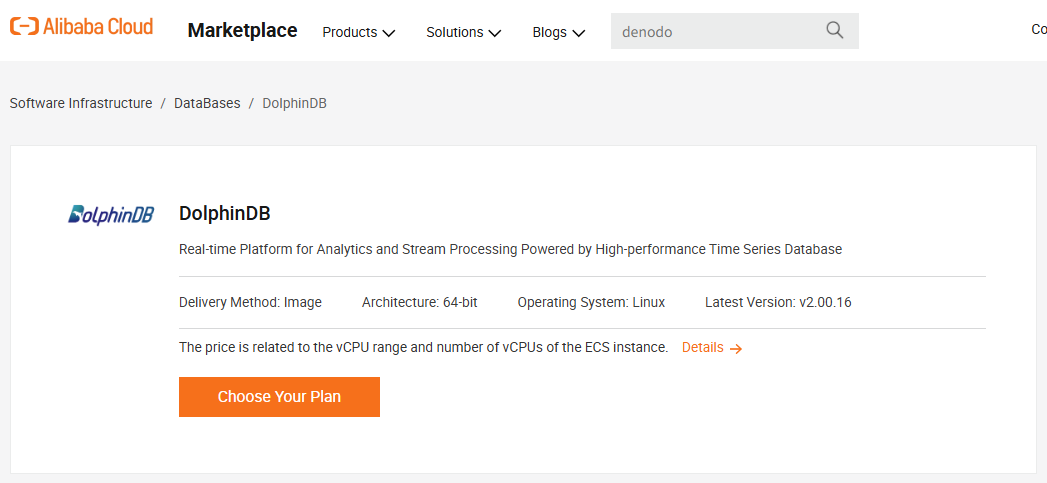The width and height of the screenshot is (1047, 483).
Task: Click the Alibaba Cloud wordmark text
Action: coord(98,27)
